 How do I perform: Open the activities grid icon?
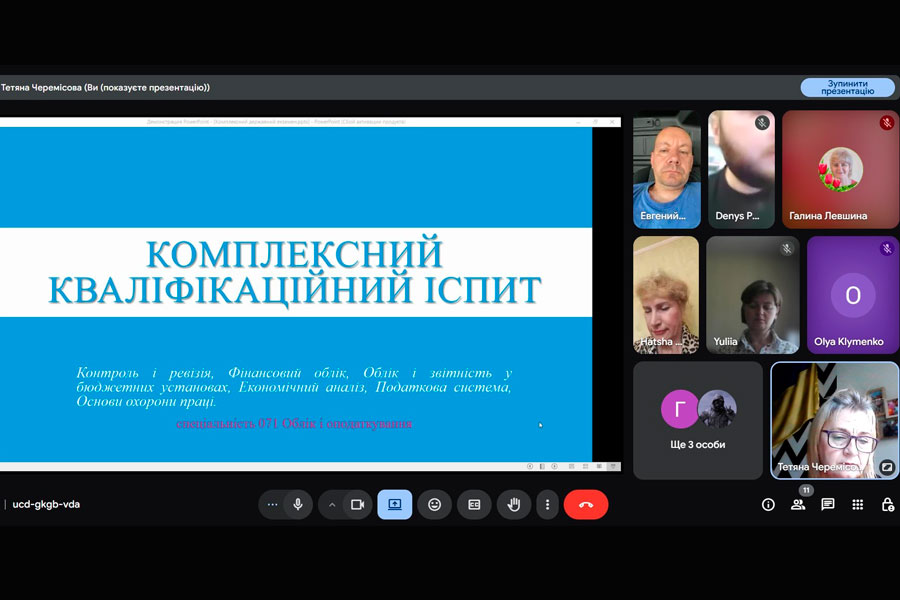click(858, 505)
